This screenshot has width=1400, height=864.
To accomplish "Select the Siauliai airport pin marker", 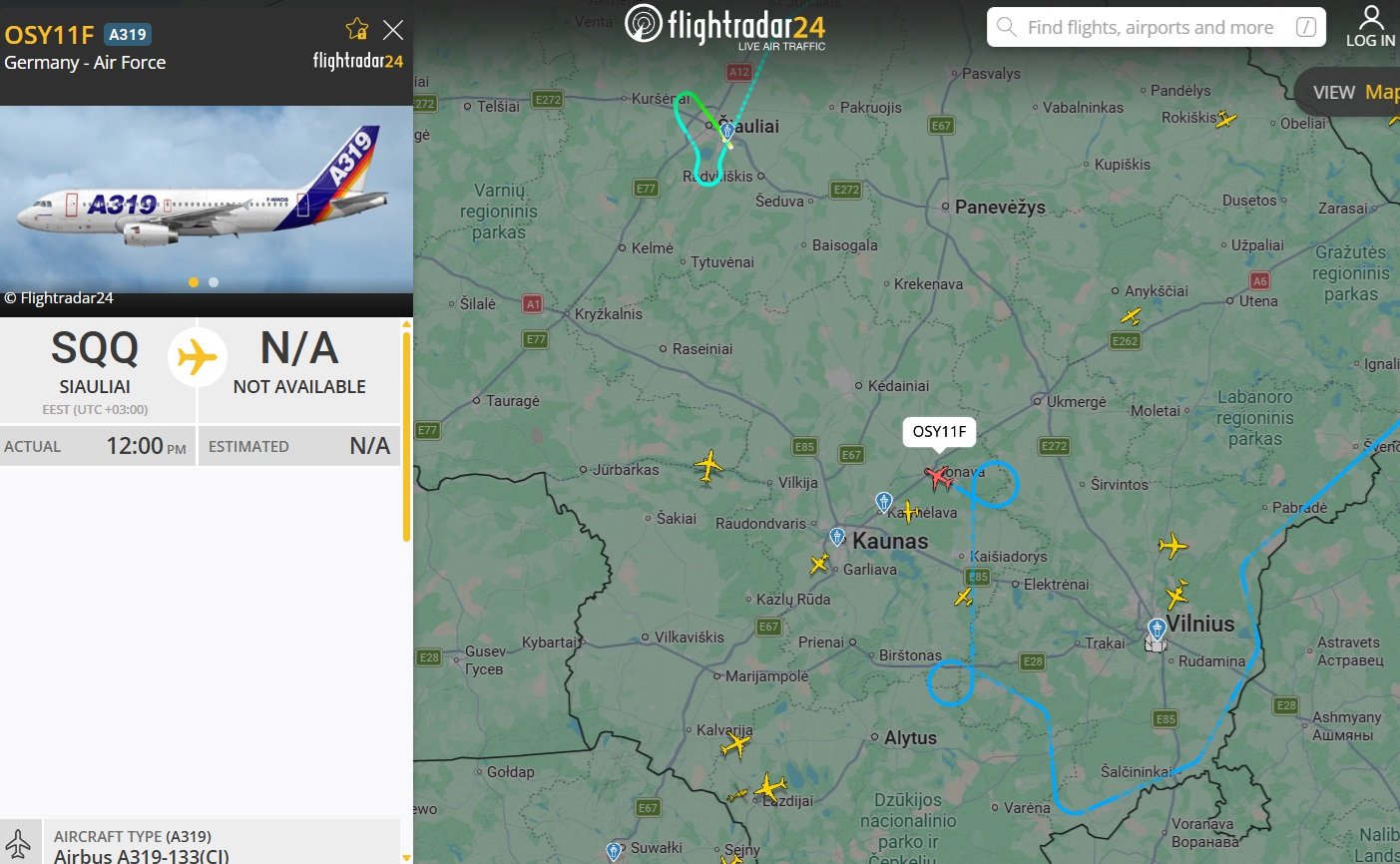I will (727, 130).
